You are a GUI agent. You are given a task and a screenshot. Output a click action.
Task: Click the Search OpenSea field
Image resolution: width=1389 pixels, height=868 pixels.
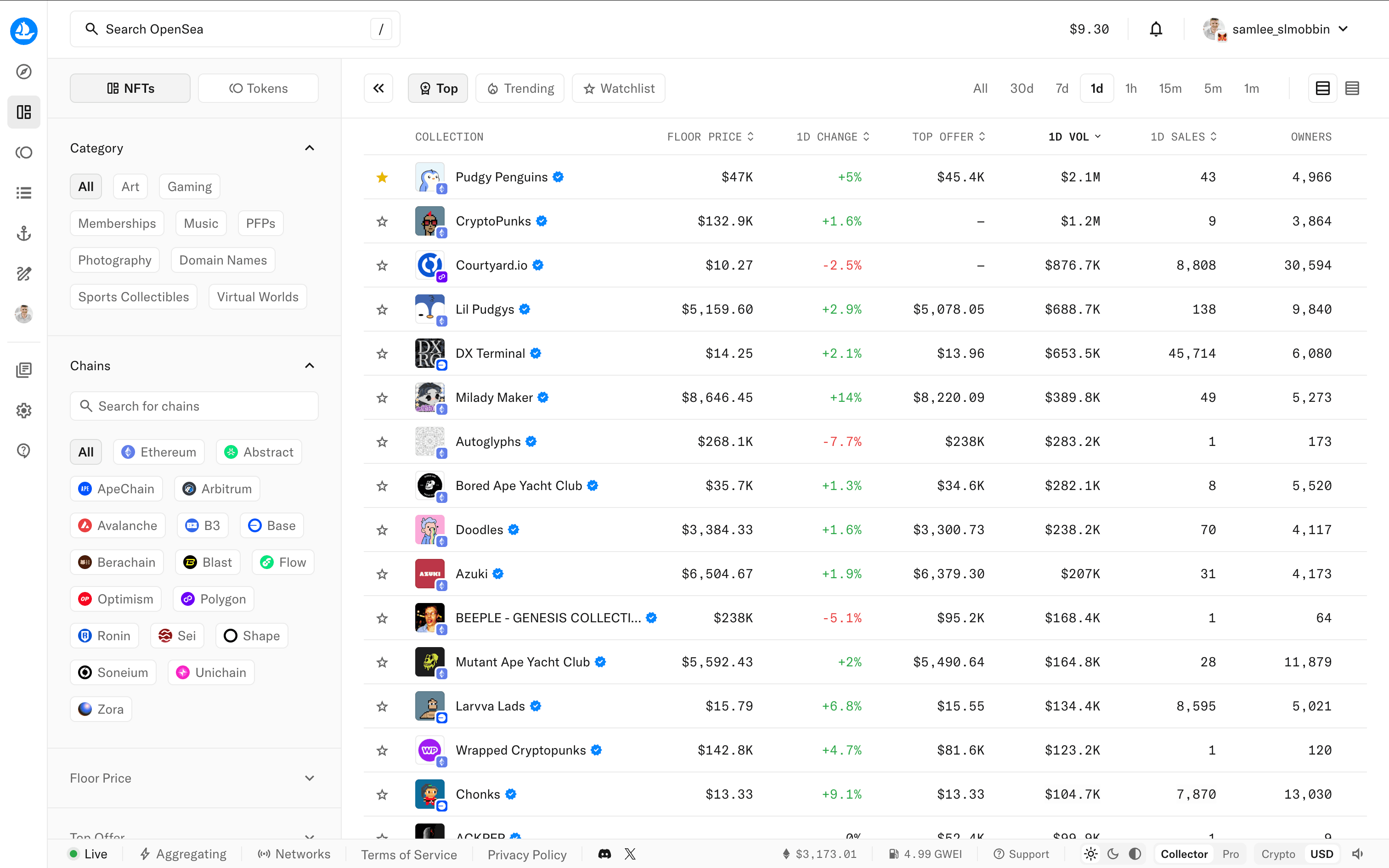230,29
